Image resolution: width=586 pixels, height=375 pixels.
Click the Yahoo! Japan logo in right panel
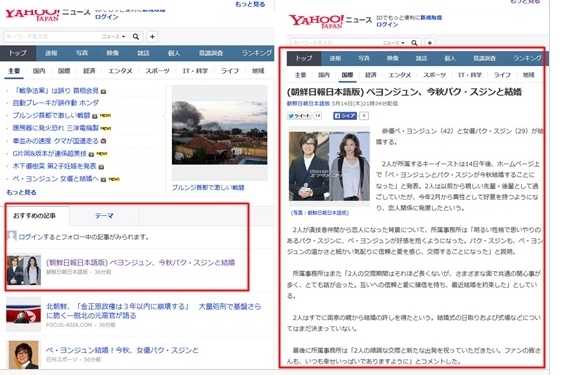click(316, 21)
